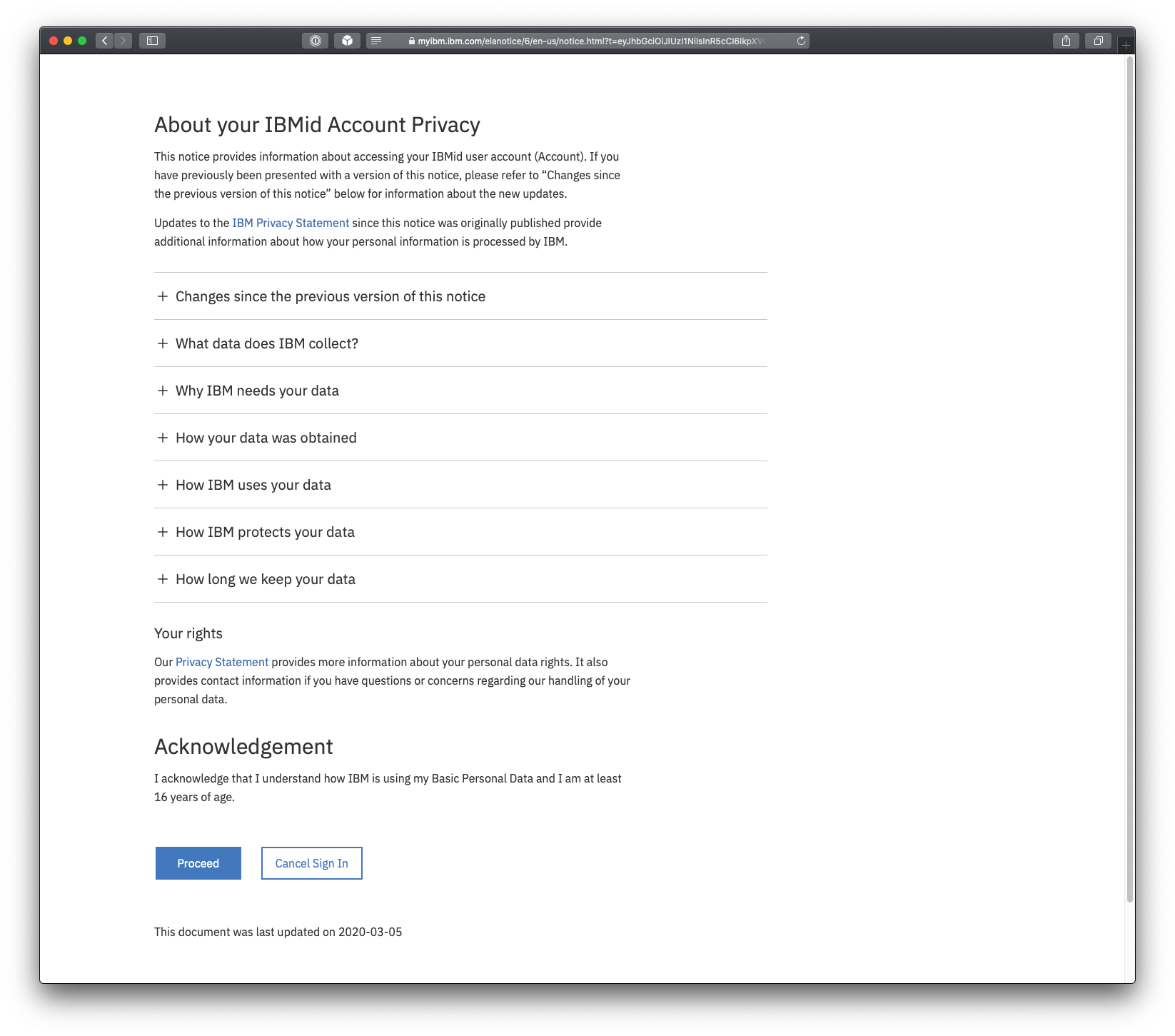Open Reader View in the address bar
1175x1036 pixels.
pyautogui.click(x=376, y=41)
